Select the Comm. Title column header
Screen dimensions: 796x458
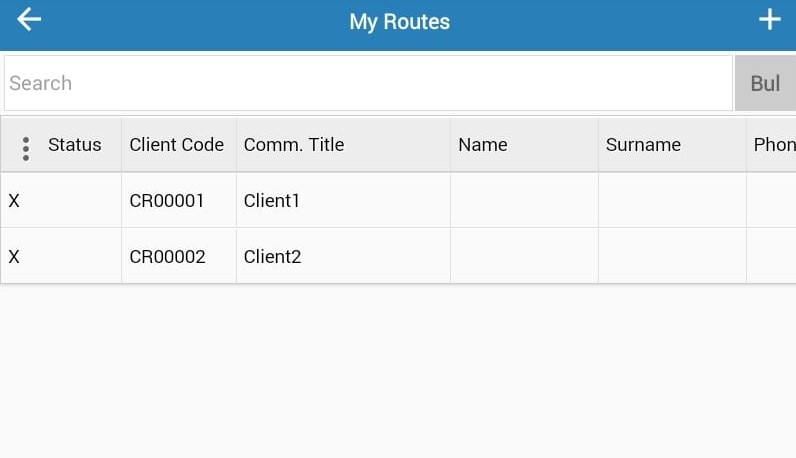[x=294, y=145]
